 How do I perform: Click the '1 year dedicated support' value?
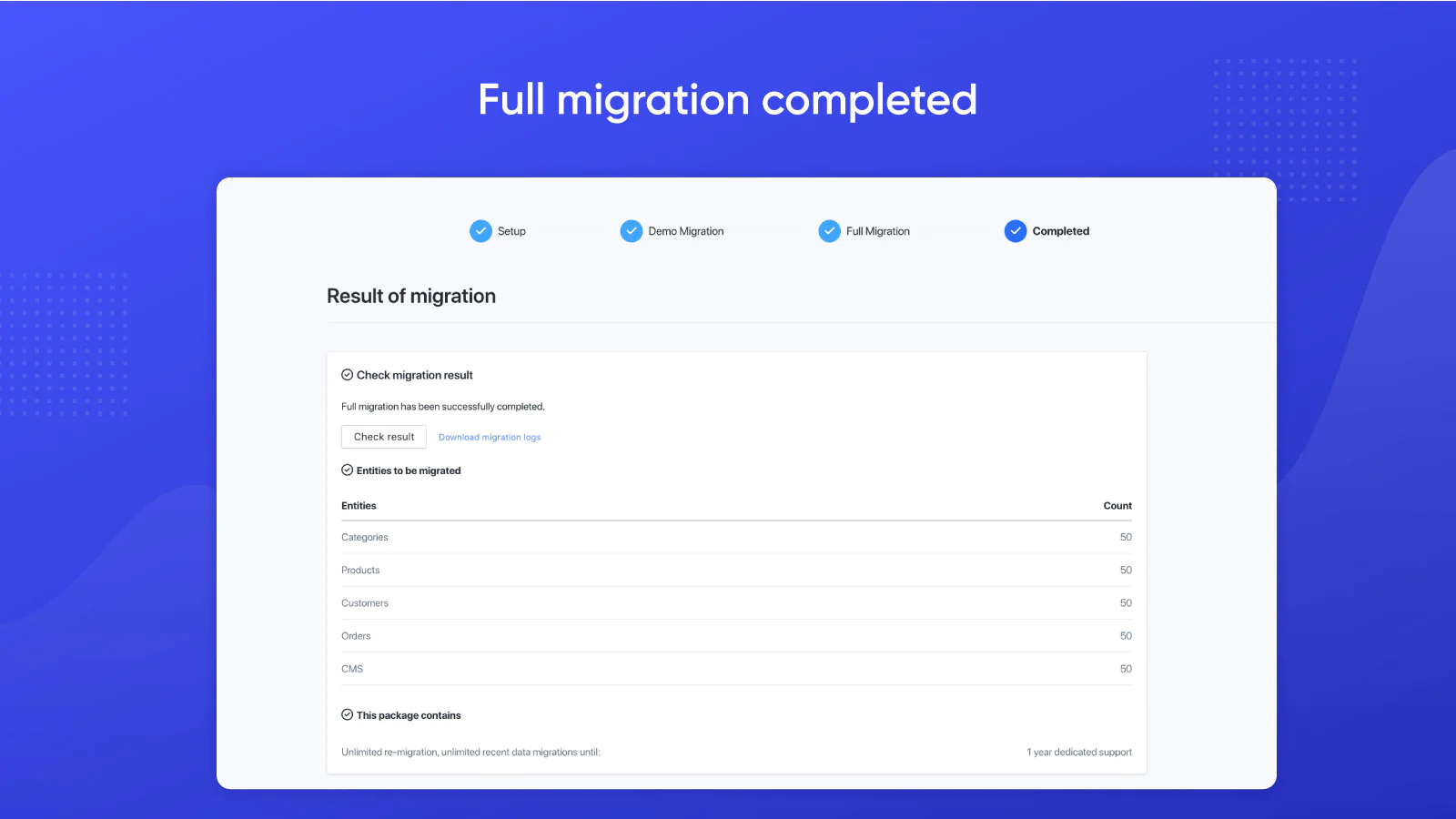1079,753
